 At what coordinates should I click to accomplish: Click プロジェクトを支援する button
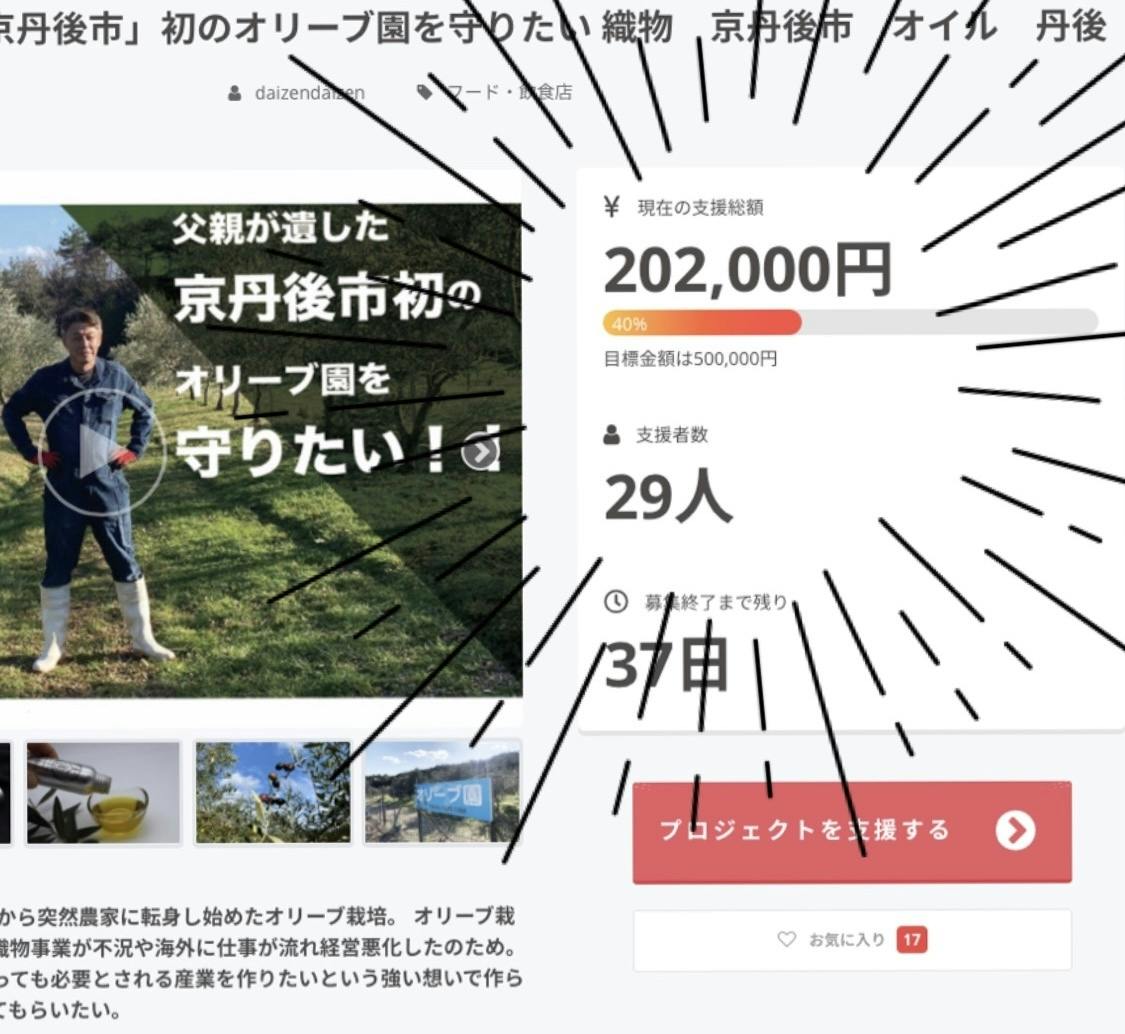[x=852, y=832]
